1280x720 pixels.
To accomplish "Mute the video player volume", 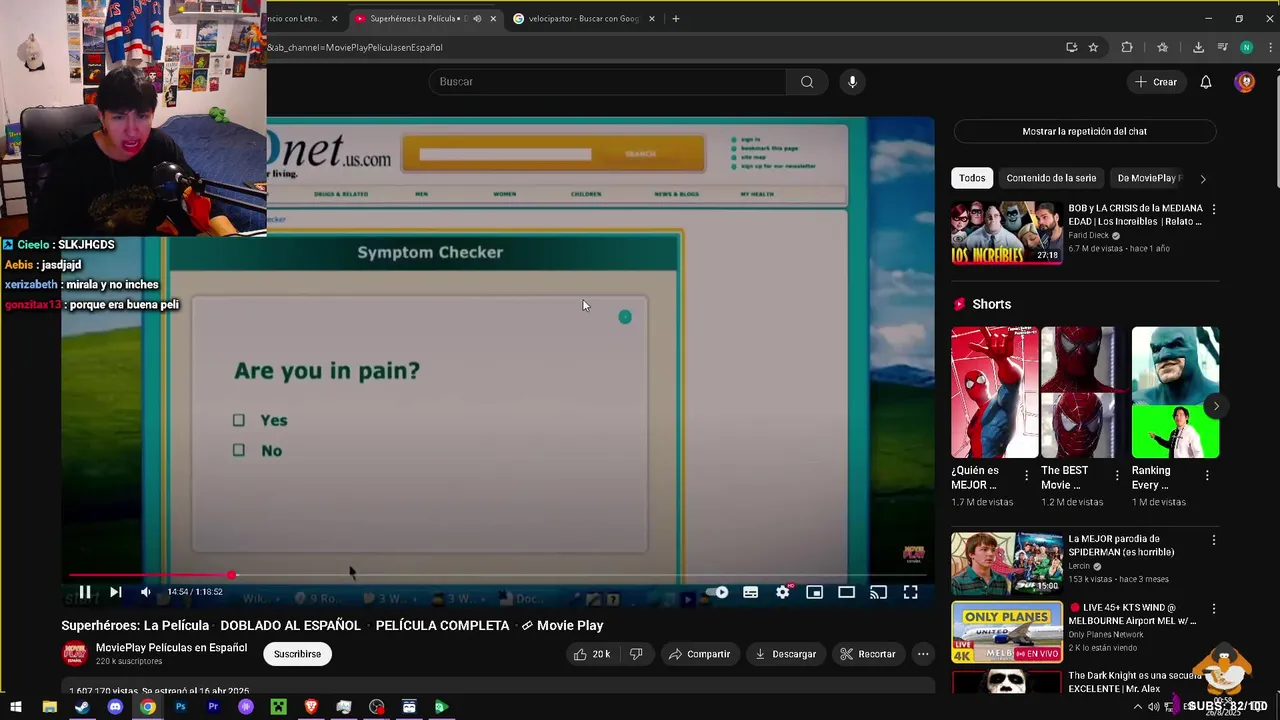I will pyautogui.click(x=146, y=592).
